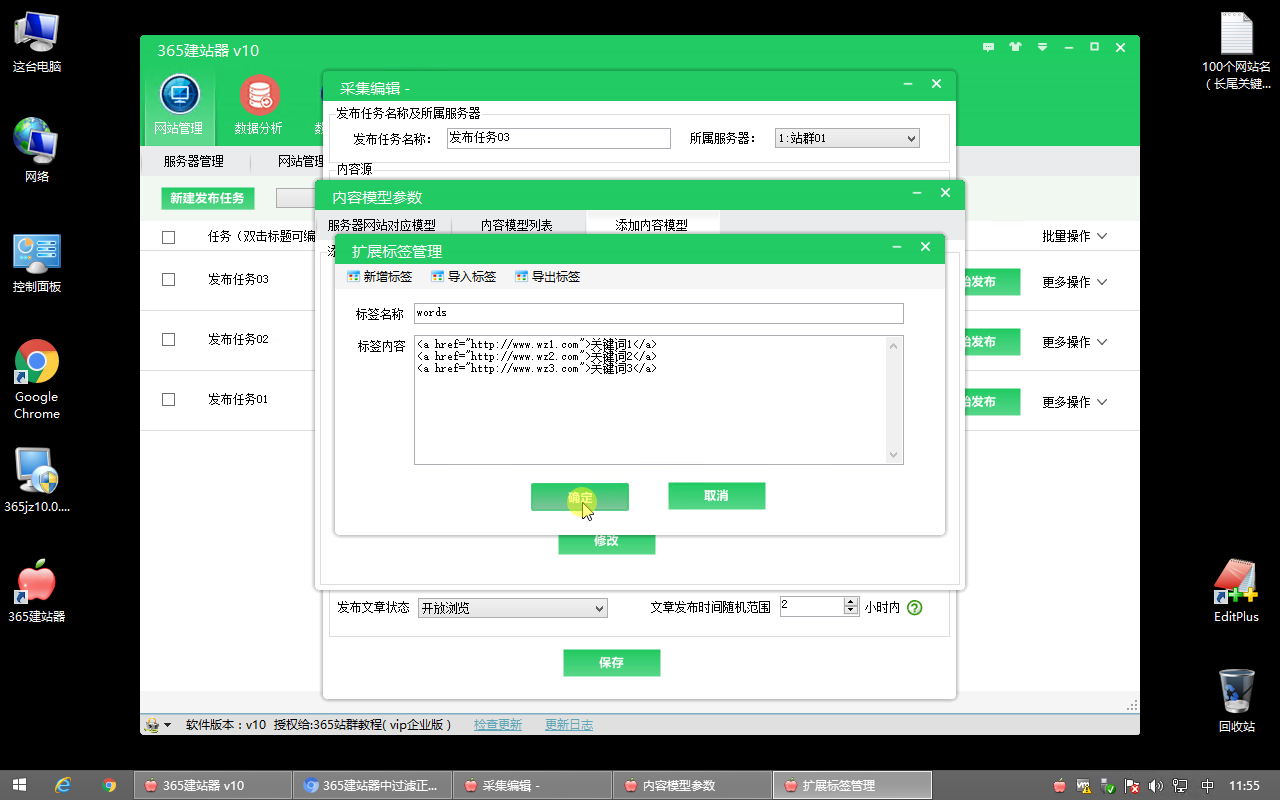Click the 修改 button
This screenshot has width=1280, height=800.
tap(606, 544)
